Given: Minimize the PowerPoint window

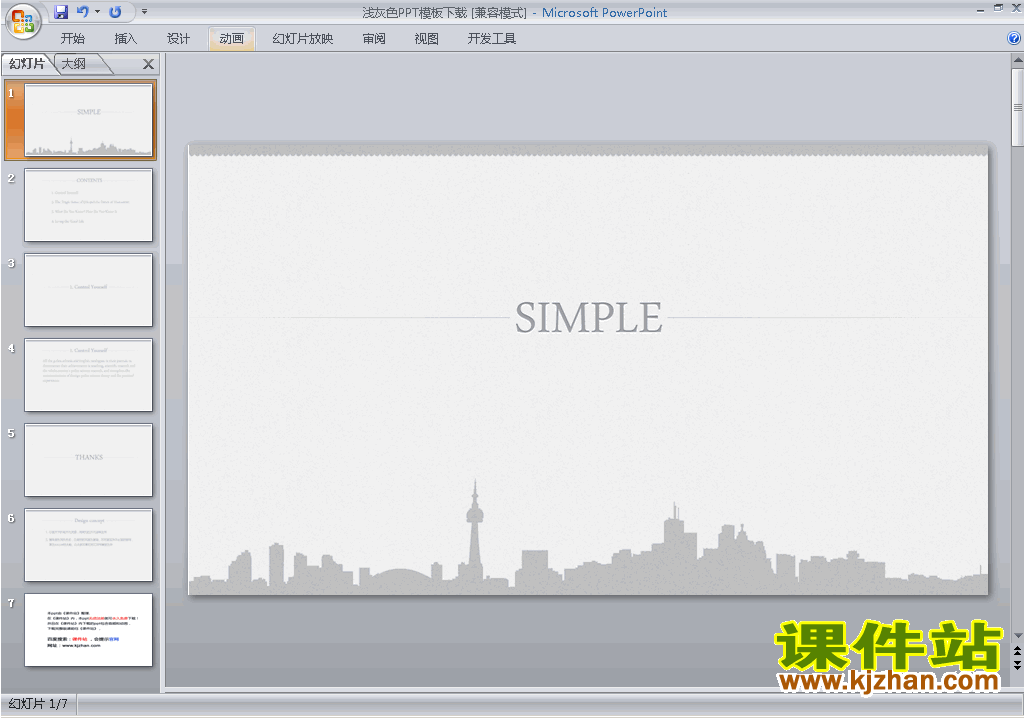Looking at the screenshot, I should [x=980, y=9].
